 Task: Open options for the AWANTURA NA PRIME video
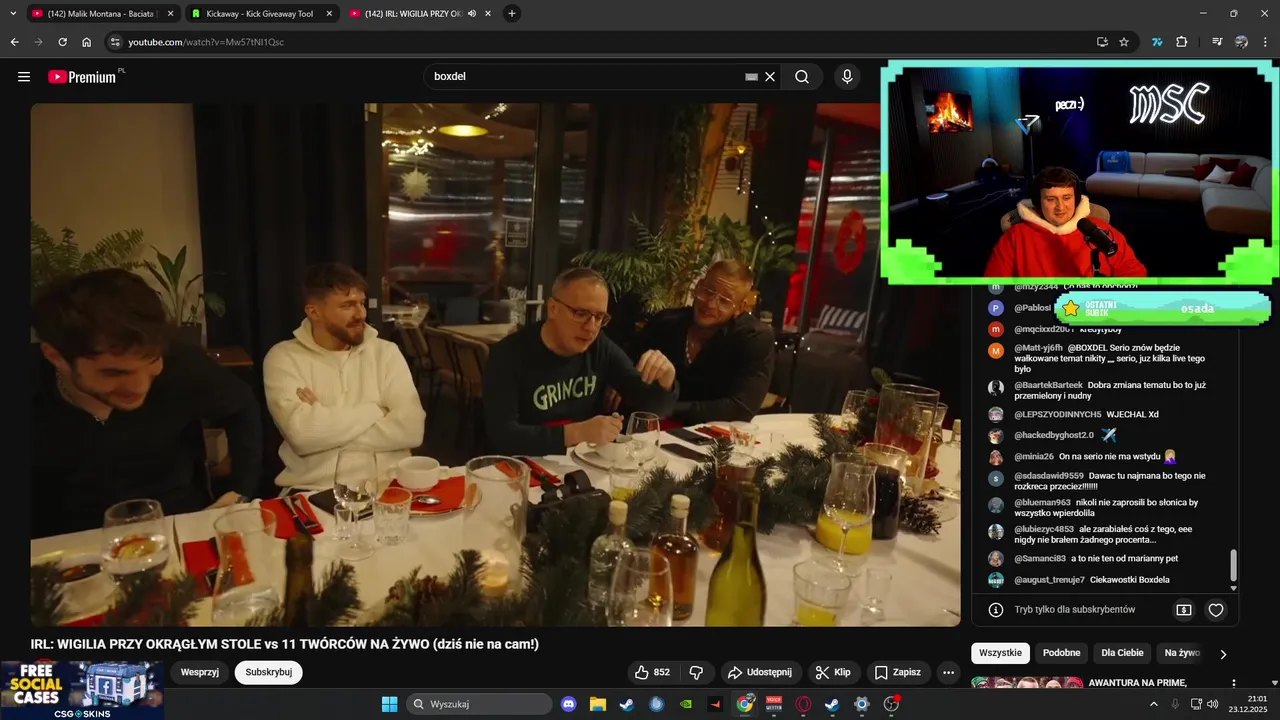tap(1233, 684)
